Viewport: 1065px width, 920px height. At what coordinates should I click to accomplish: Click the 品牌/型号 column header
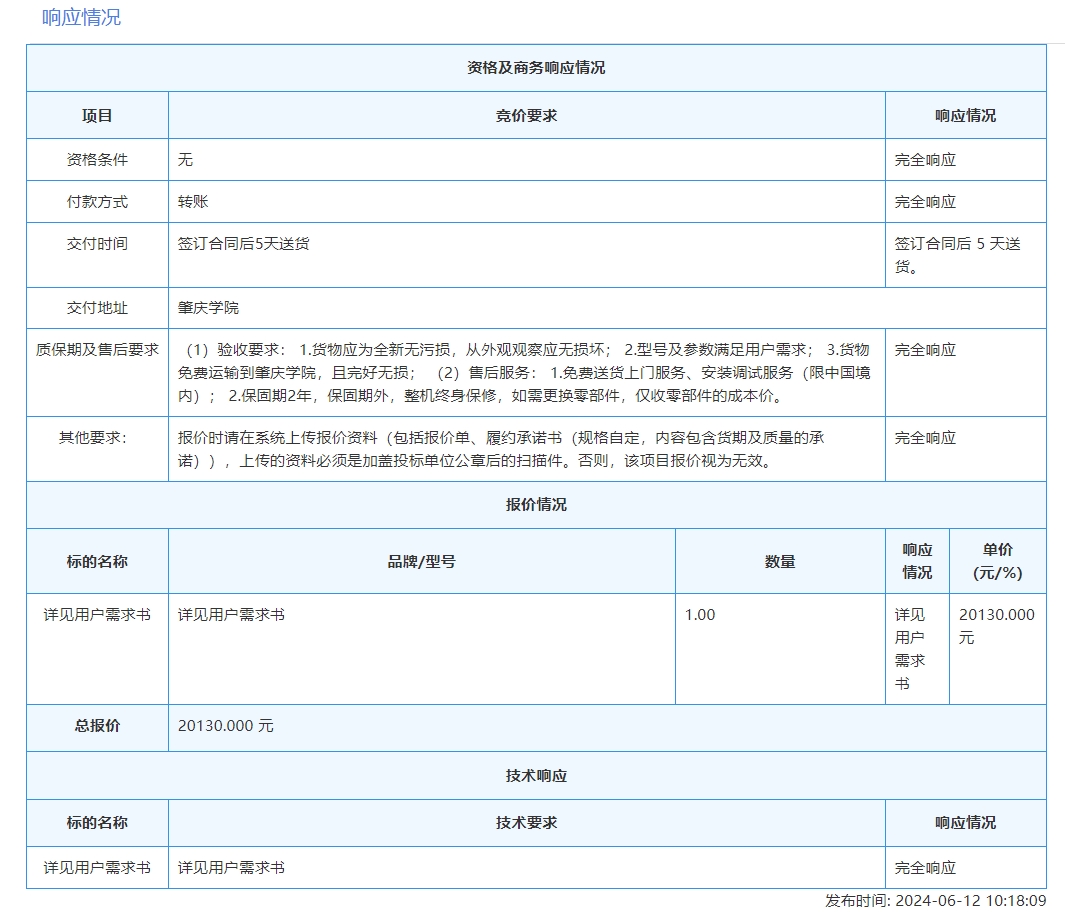(x=421, y=562)
